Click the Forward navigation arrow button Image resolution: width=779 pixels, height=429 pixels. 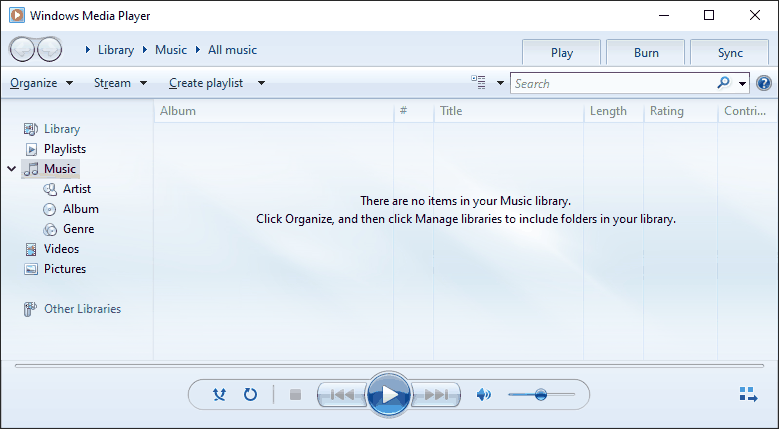pyautogui.click(x=49, y=50)
